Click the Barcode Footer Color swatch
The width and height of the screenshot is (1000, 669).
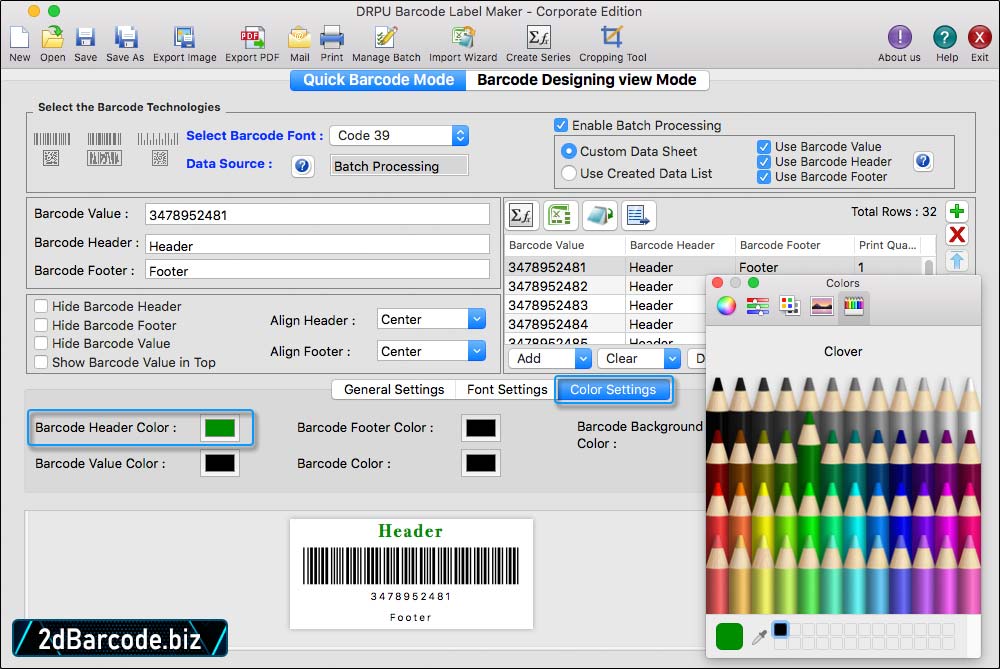pos(481,428)
